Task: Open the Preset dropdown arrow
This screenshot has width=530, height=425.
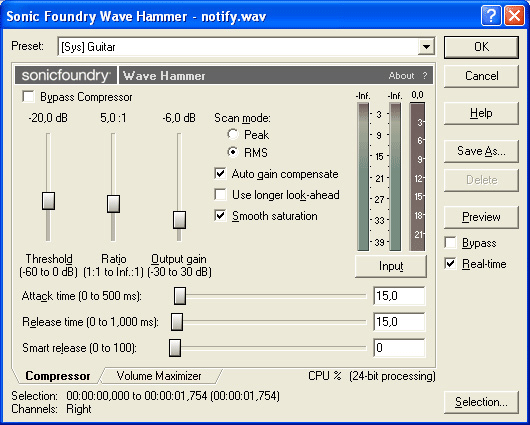Action: click(x=426, y=47)
